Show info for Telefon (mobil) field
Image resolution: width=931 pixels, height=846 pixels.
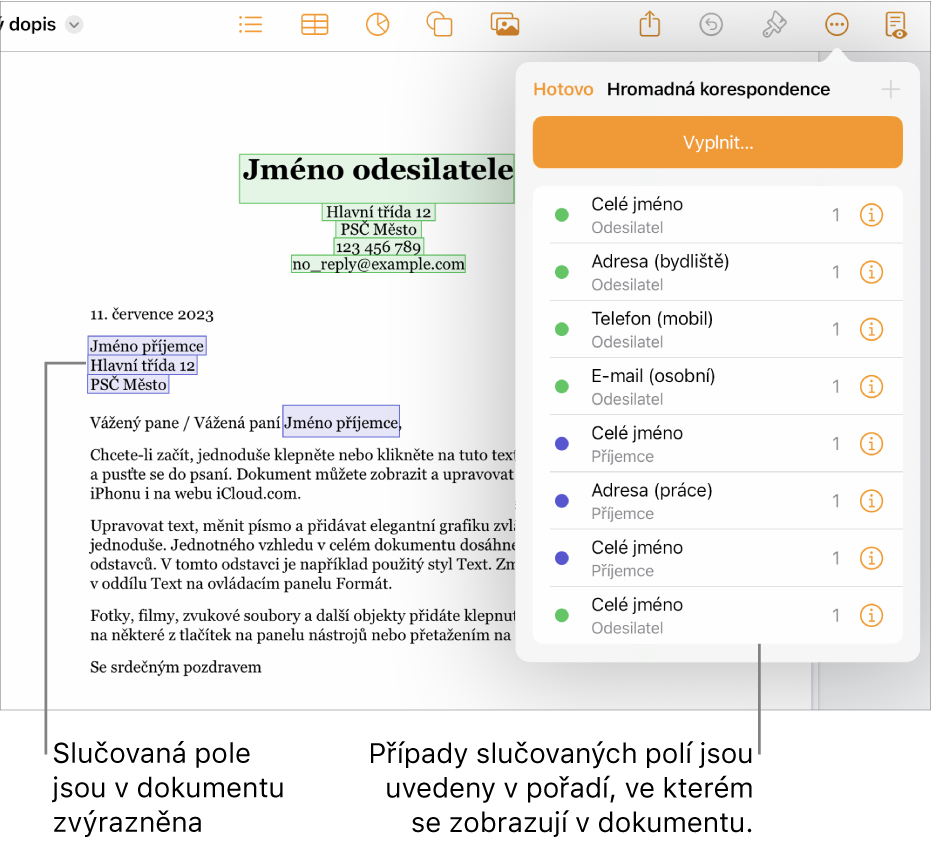pos(871,329)
